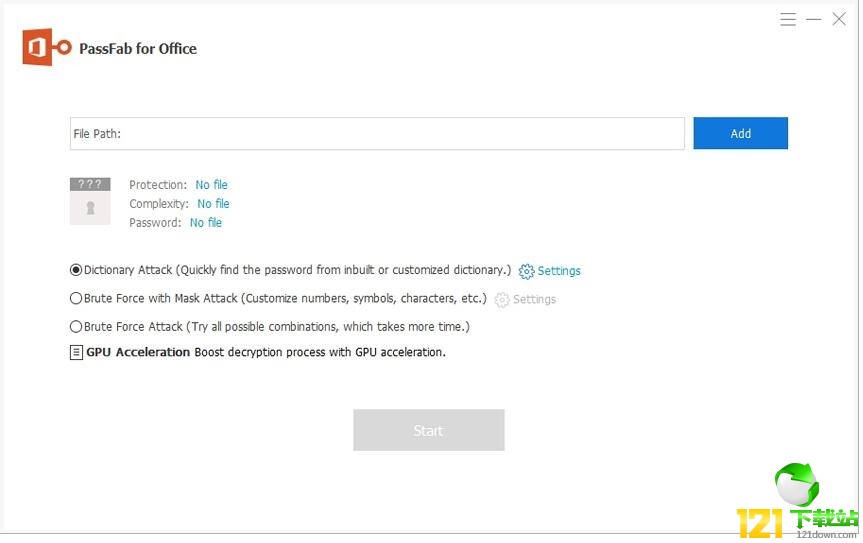Click the Protection 'No file' value
Viewport: 863px width, 543px height.
coord(211,185)
